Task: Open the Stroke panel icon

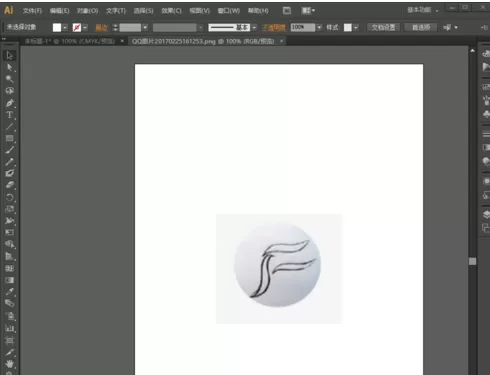Action: (x=486, y=134)
